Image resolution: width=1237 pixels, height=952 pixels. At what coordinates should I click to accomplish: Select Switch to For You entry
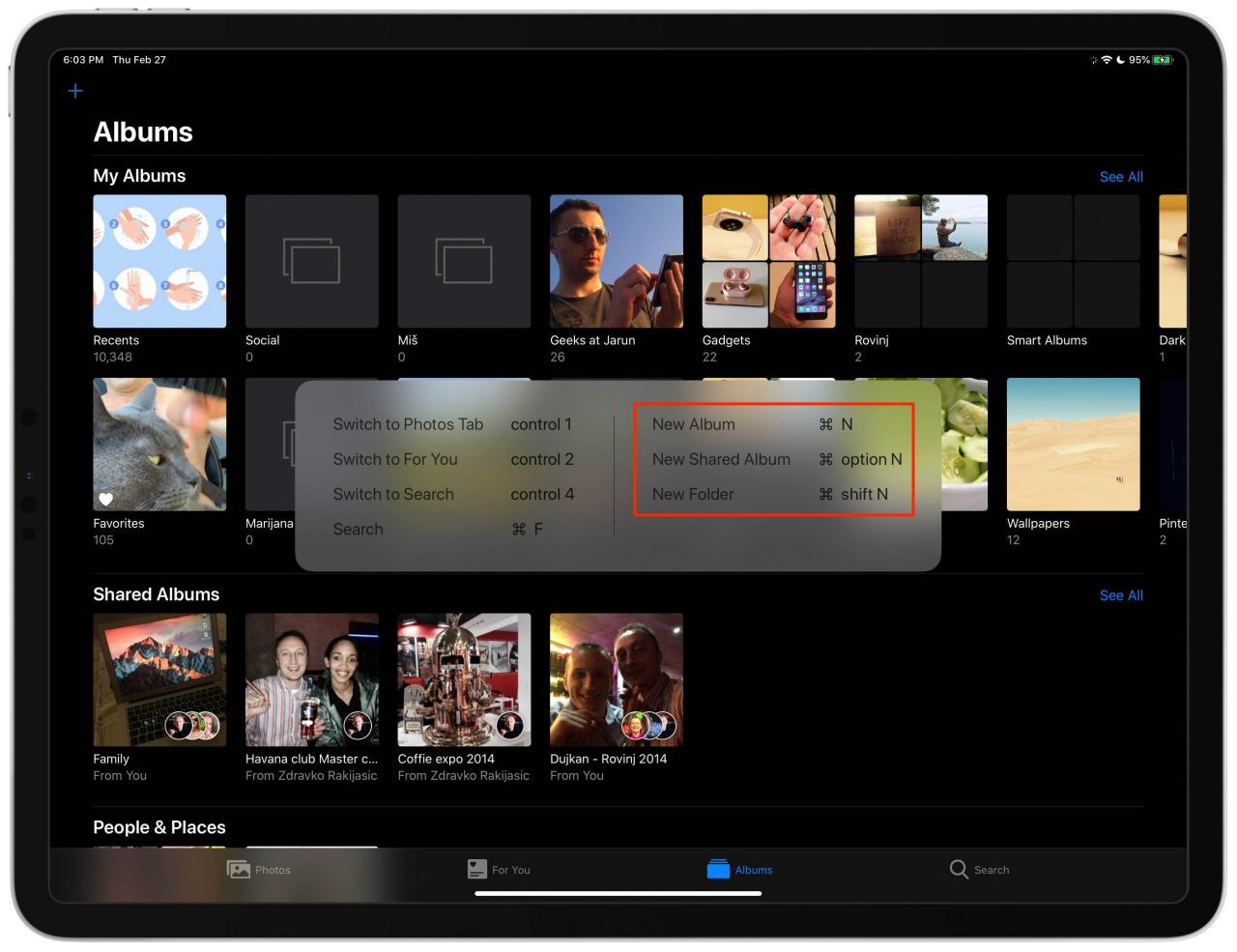pos(454,459)
